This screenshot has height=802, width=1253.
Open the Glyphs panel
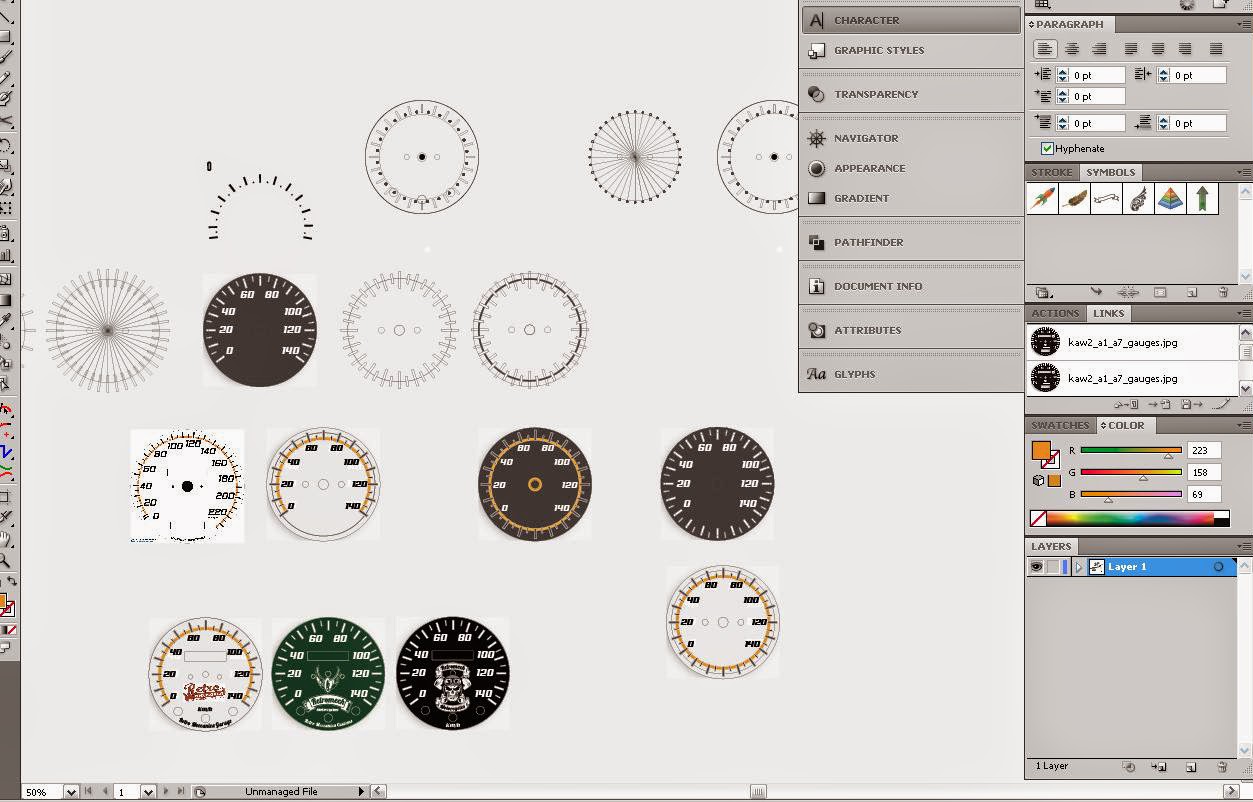click(x=911, y=374)
